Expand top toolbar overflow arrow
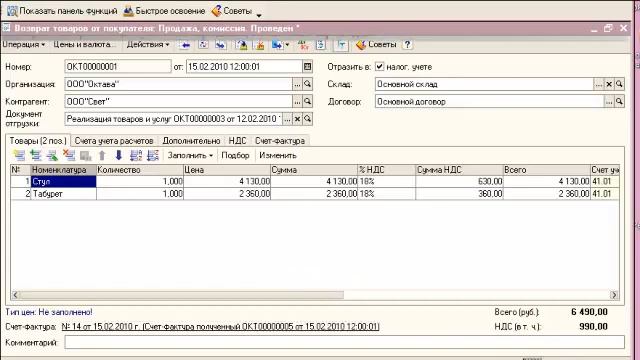Viewport: 640px width, 360px height. pos(259,16)
